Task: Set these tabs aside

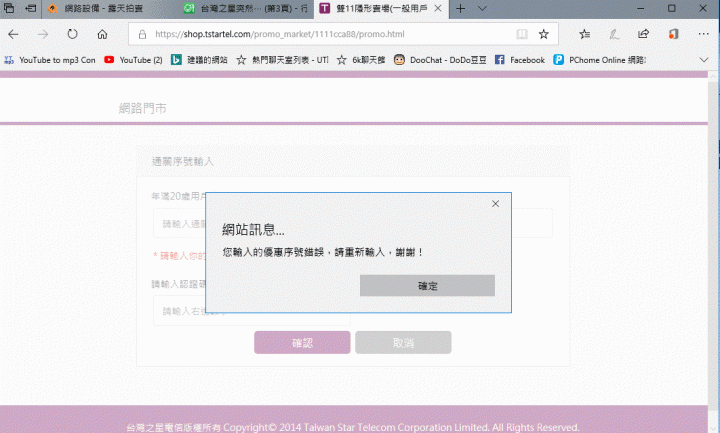Action: pos(30,8)
